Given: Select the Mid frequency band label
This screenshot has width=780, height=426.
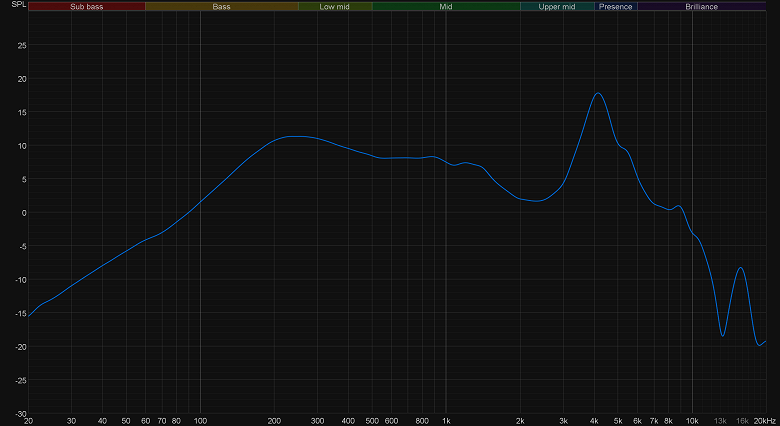Looking at the screenshot, I should [446, 6].
